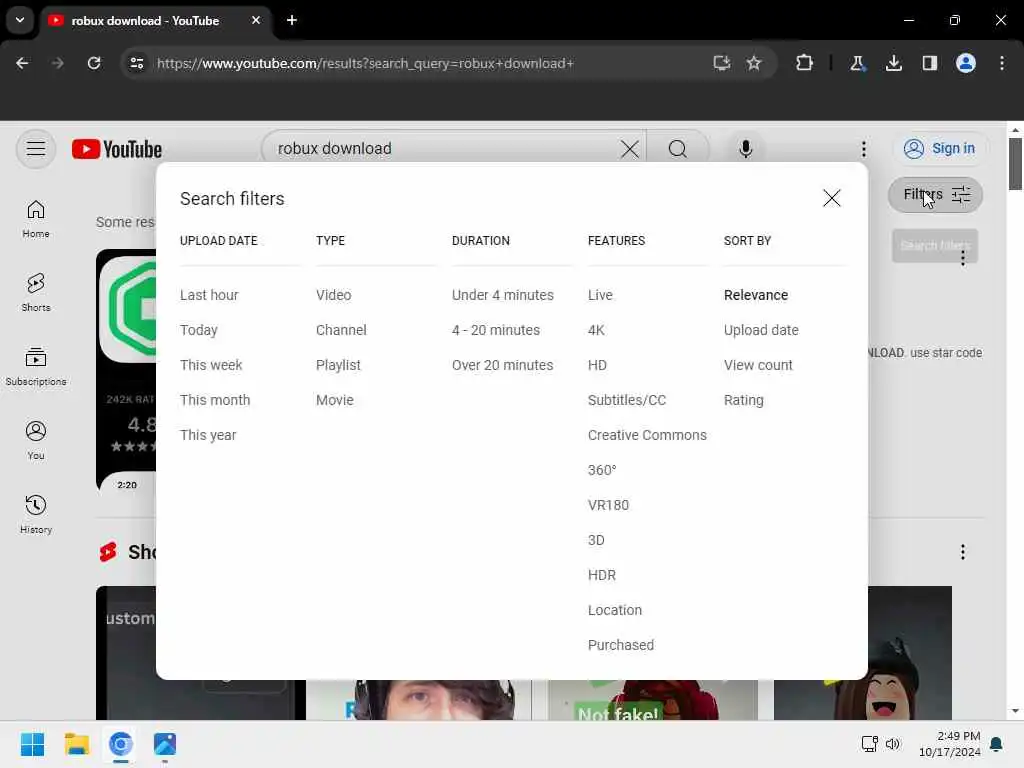Click the YouTube logo

pos(117,149)
